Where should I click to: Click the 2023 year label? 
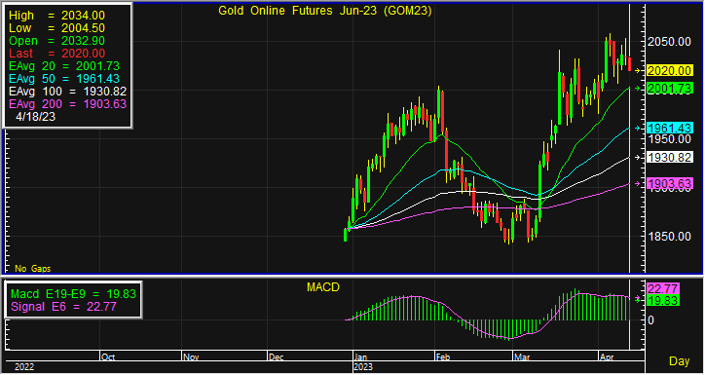pos(363,367)
